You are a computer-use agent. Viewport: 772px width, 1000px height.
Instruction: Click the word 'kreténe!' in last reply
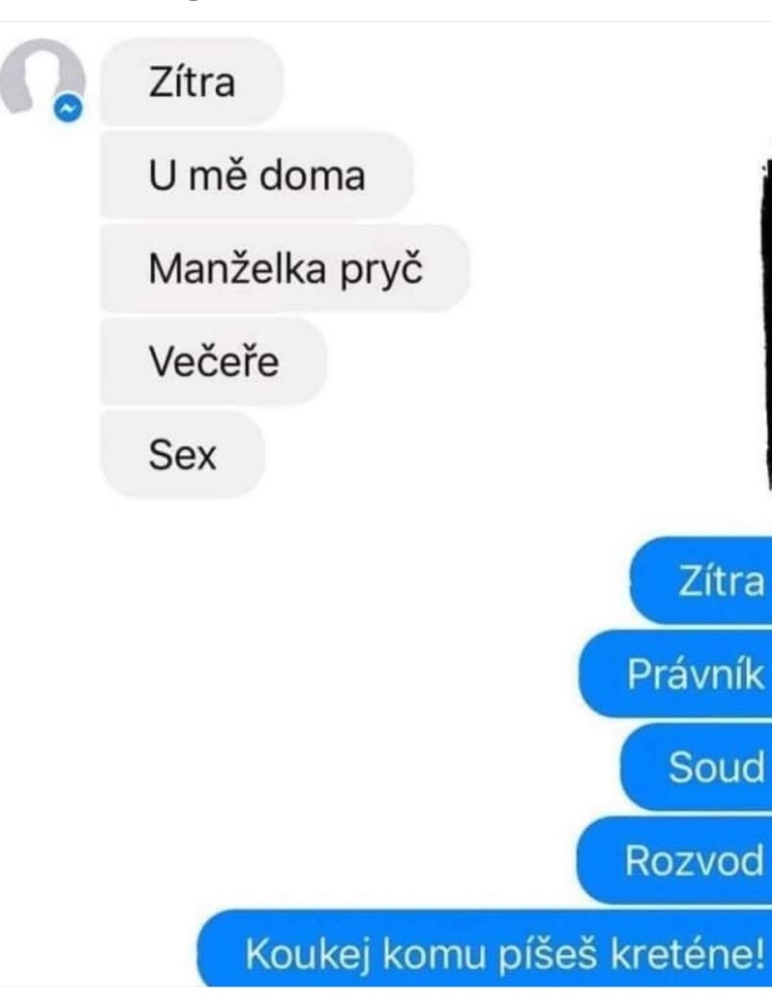[687, 953]
